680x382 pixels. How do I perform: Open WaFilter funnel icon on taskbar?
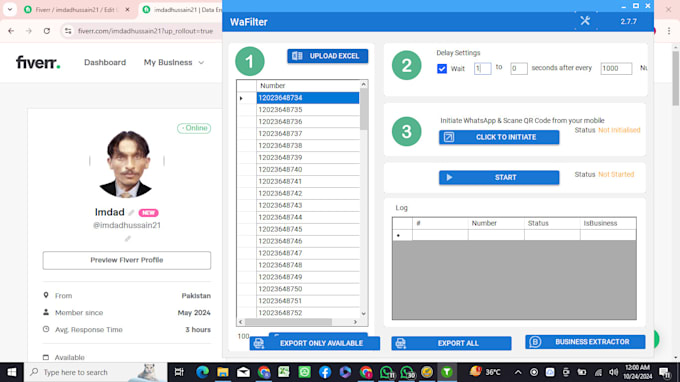coord(447,372)
